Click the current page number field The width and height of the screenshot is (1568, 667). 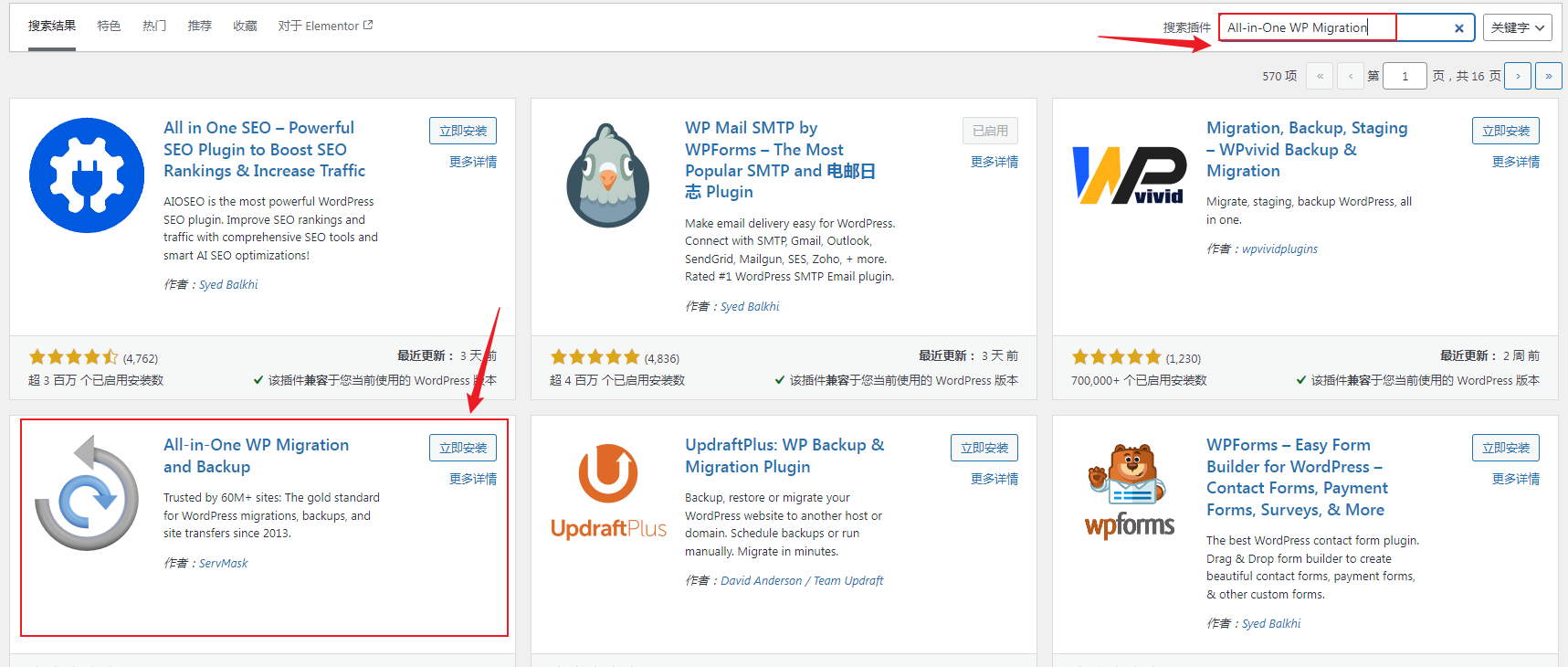(x=1405, y=76)
